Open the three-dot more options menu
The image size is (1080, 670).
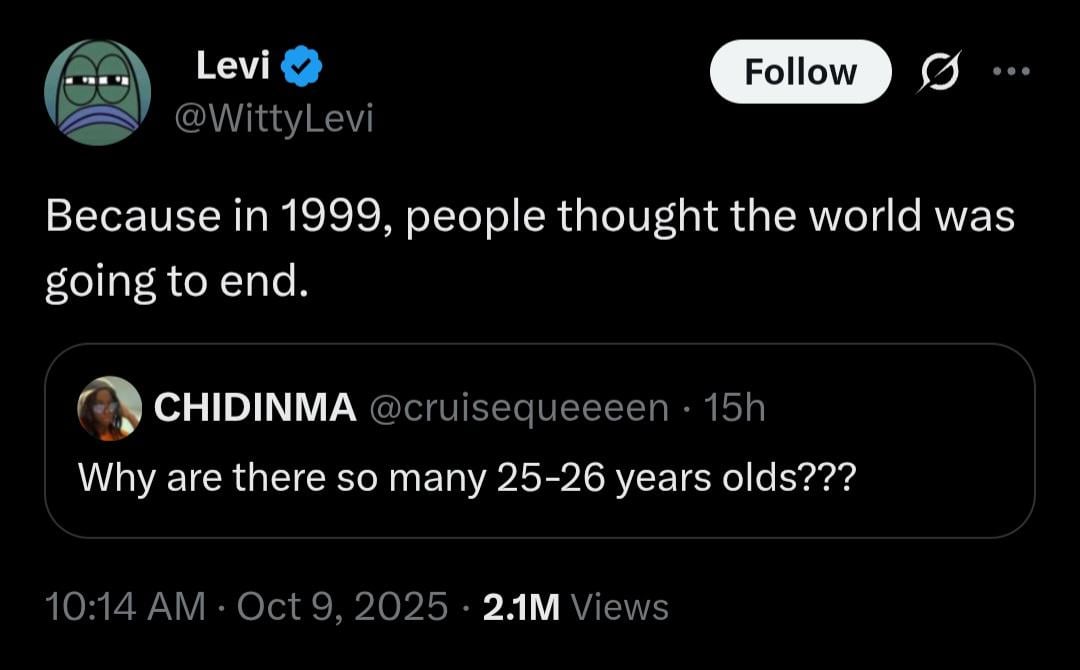1011,72
